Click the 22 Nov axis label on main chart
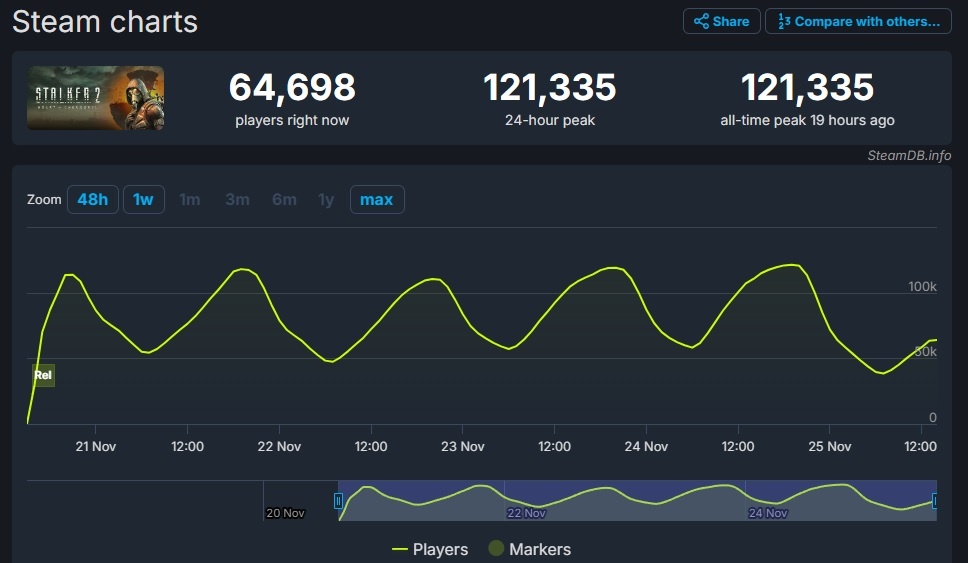The image size is (968, 563). click(279, 446)
